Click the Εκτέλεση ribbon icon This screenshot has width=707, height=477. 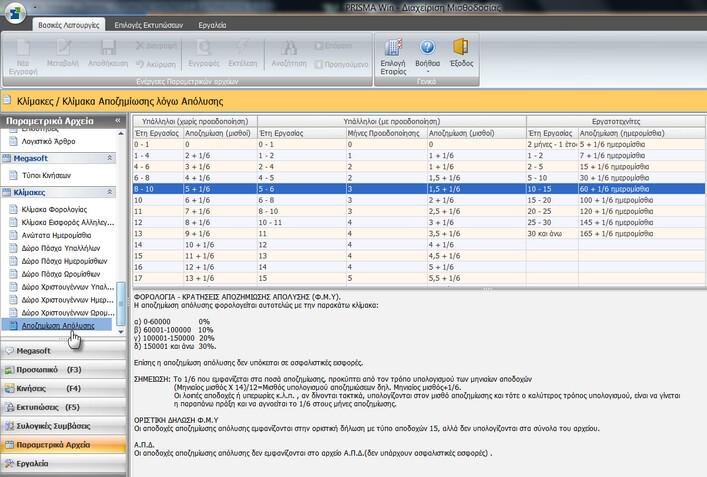(243, 48)
